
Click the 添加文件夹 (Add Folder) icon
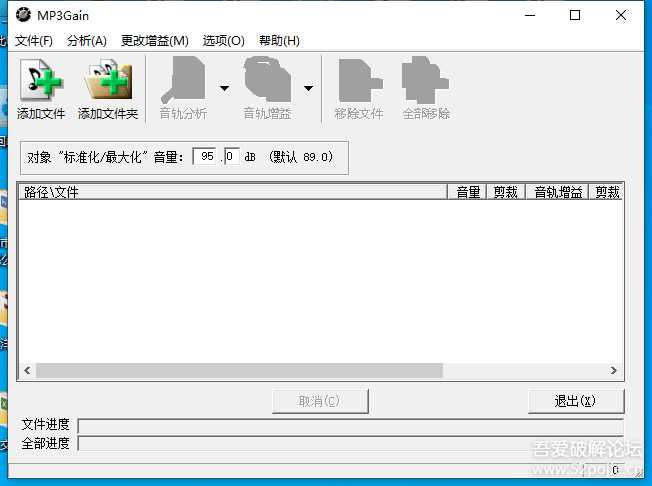tap(107, 81)
